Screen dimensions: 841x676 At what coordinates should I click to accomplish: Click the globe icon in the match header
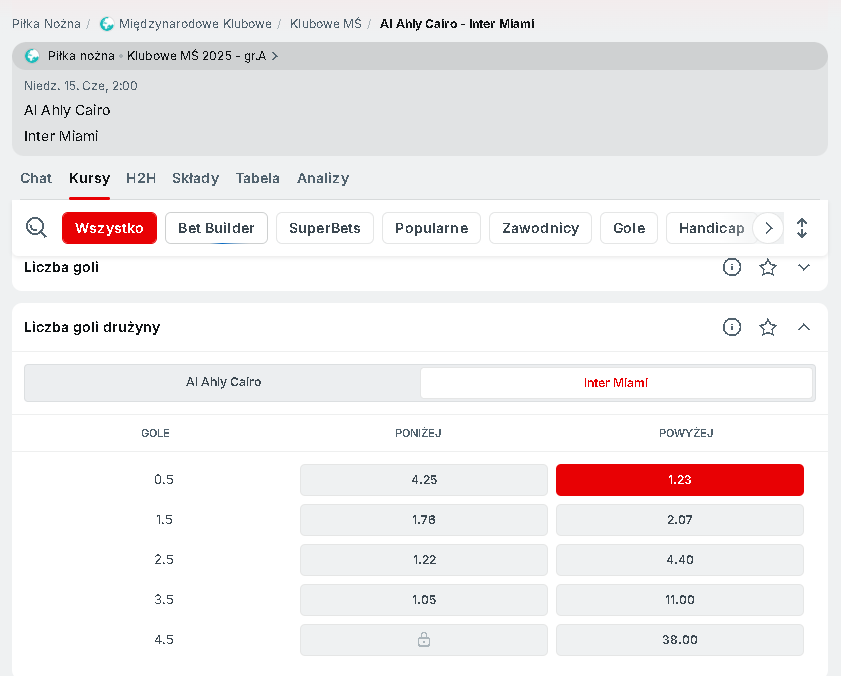pyautogui.click(x=32, y=56)
